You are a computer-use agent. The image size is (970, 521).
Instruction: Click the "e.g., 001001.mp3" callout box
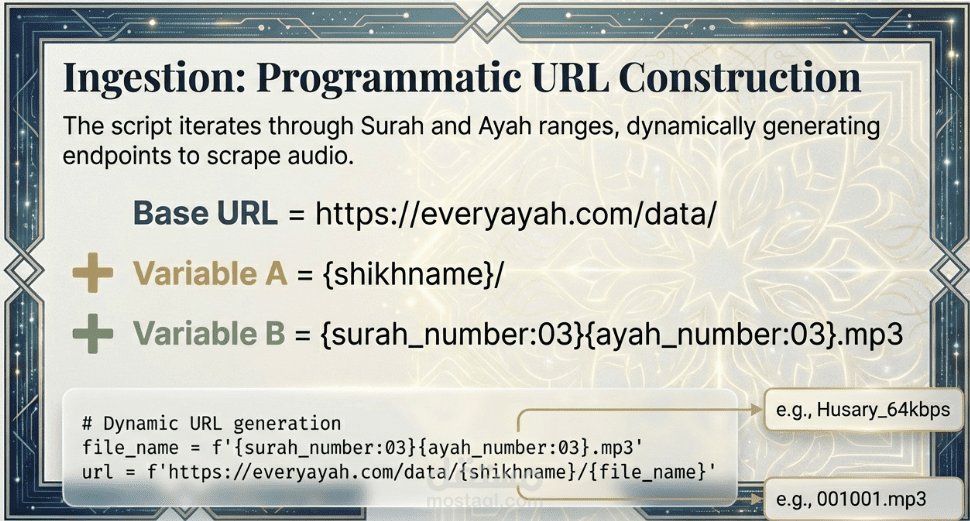[864, 499]
